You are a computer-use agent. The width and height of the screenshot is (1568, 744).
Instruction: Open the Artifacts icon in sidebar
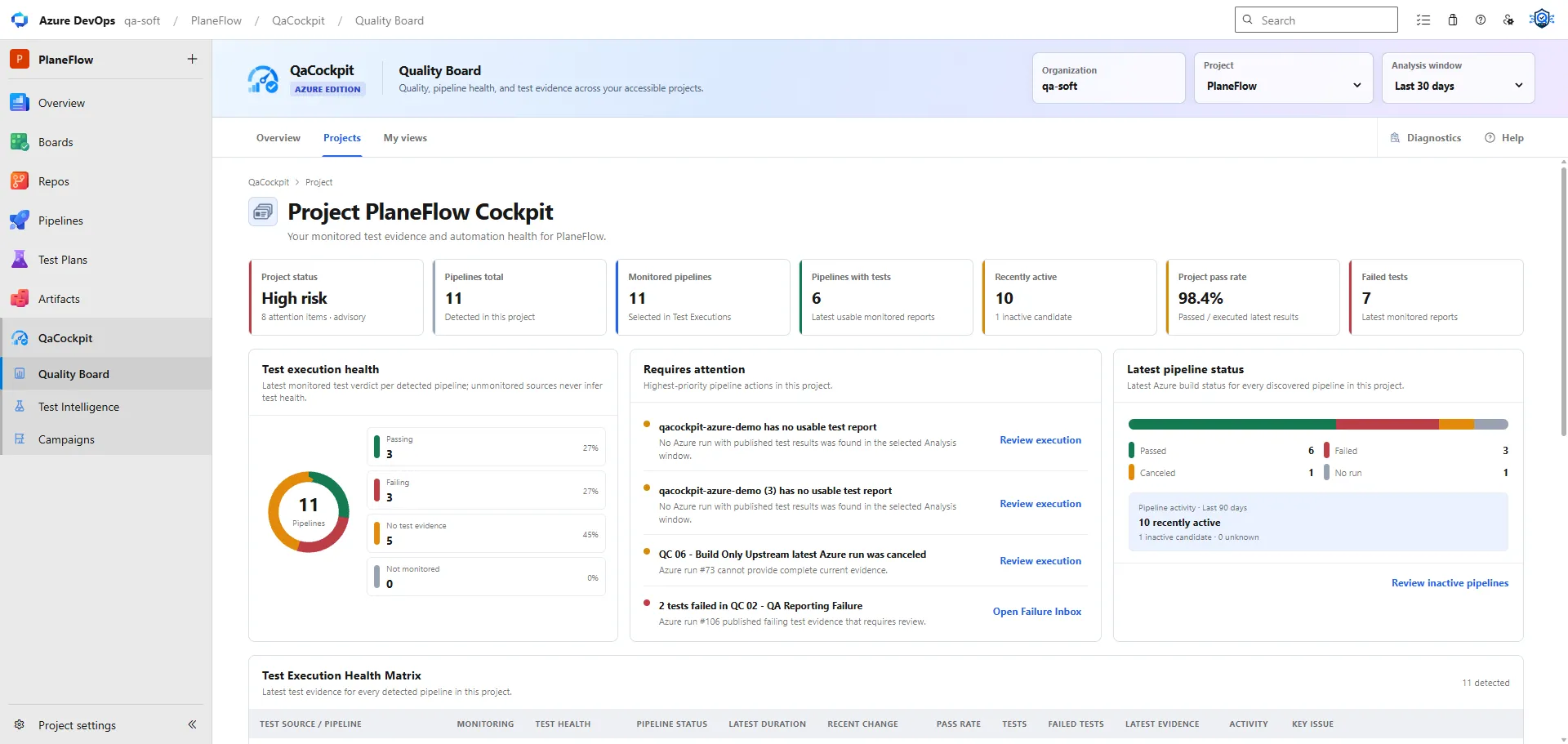20,299
